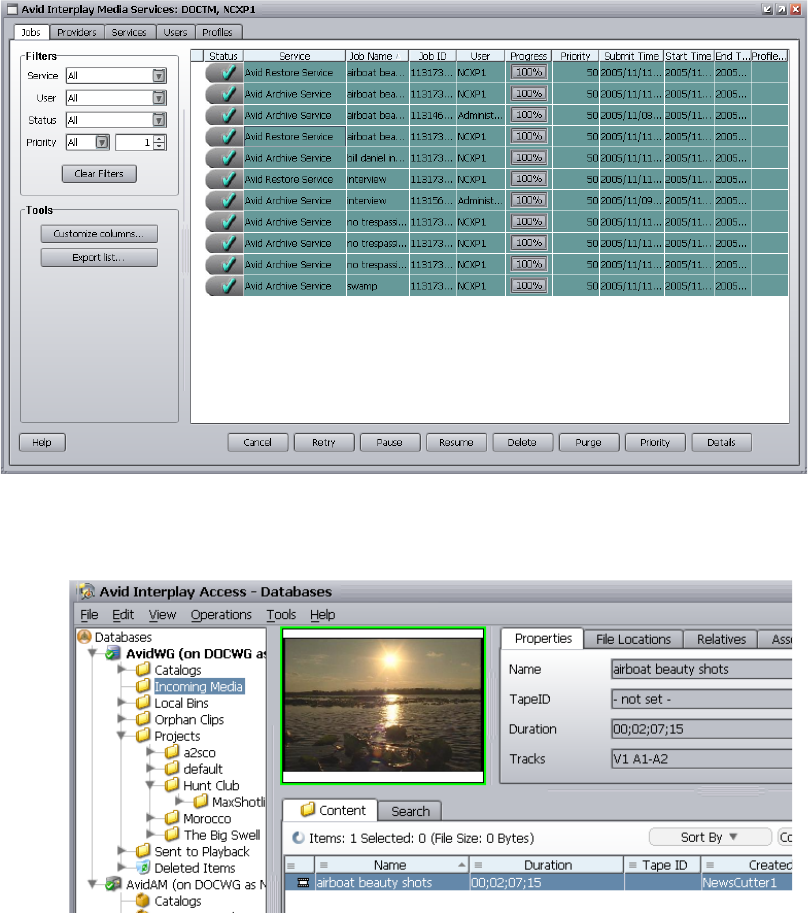Switch to the Profiles tab
This screenshot has height=913, width=808.
(217, 33)
